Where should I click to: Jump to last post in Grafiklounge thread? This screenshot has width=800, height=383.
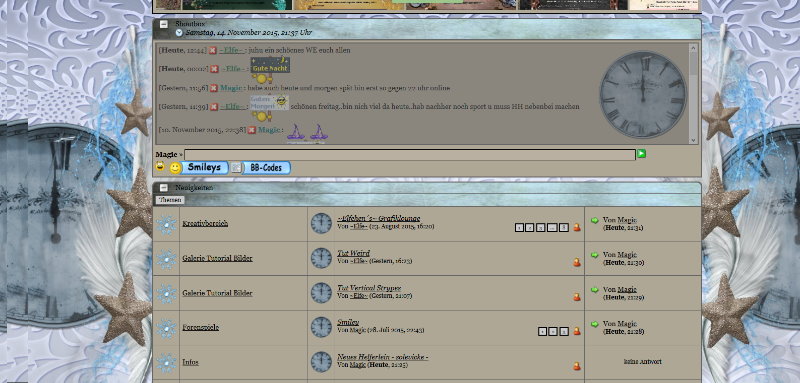pyautogui.click(x=594, y=220)
